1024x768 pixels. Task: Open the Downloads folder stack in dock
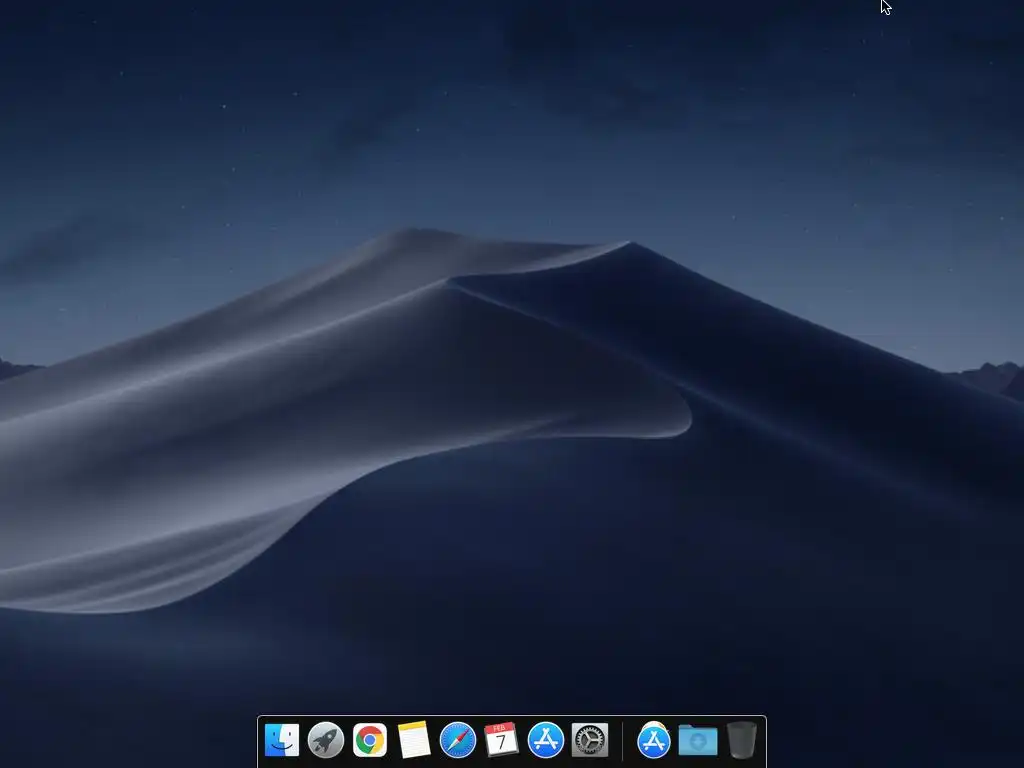tap(697, 741)
